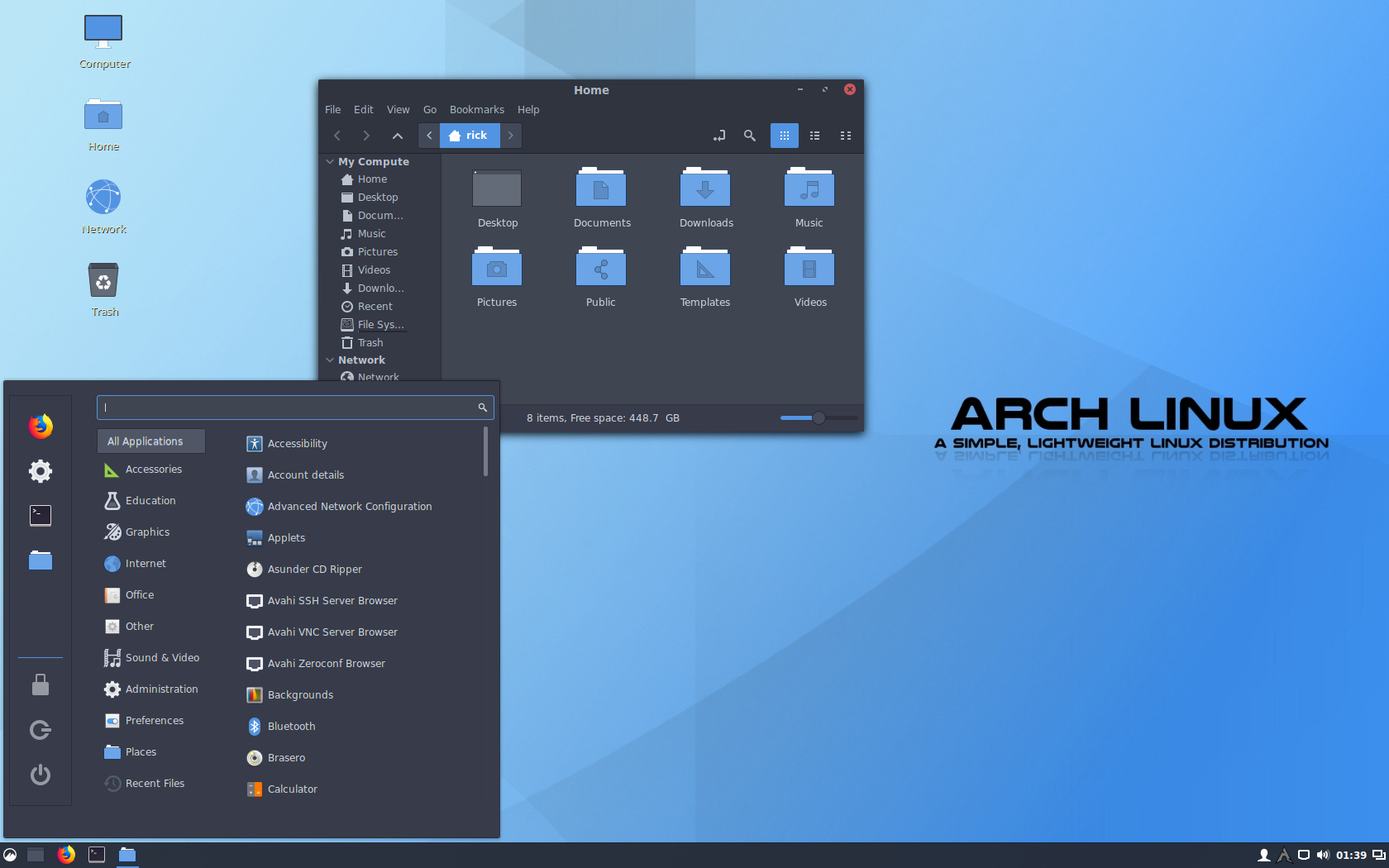Screen dimensions: 1389x868
Task: Open the File menu
Action: tap(332, 110)
